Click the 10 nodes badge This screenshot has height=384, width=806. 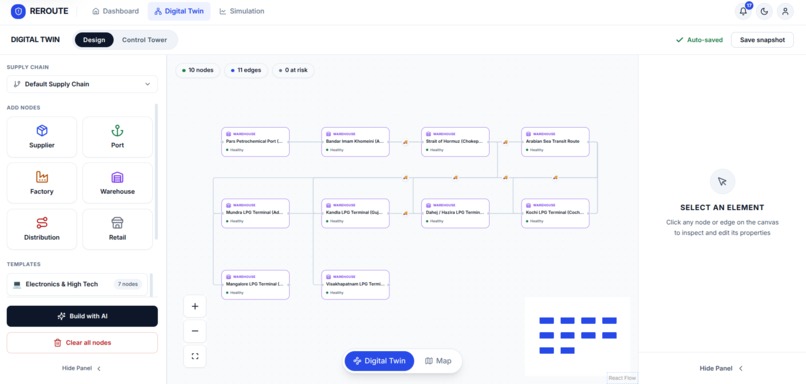[198, 70]
